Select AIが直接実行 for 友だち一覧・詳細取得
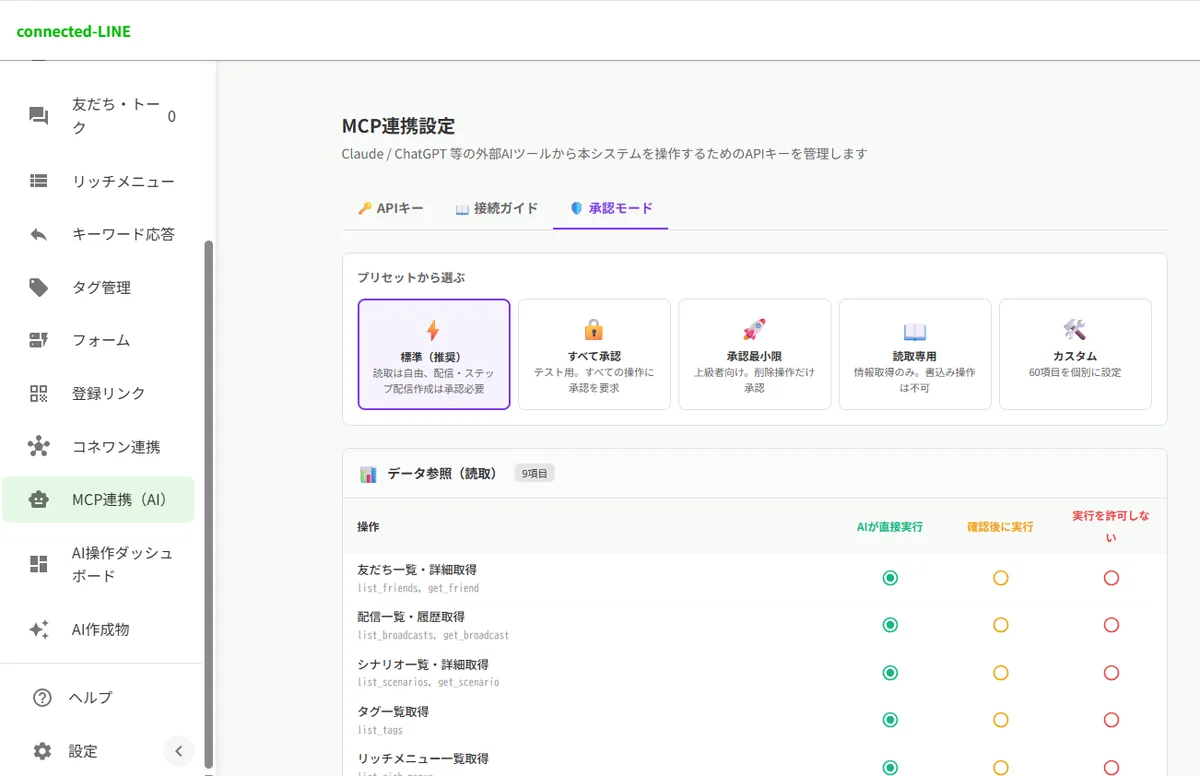The height and width of the screenshot is (776, 1200). coord(890,578)
